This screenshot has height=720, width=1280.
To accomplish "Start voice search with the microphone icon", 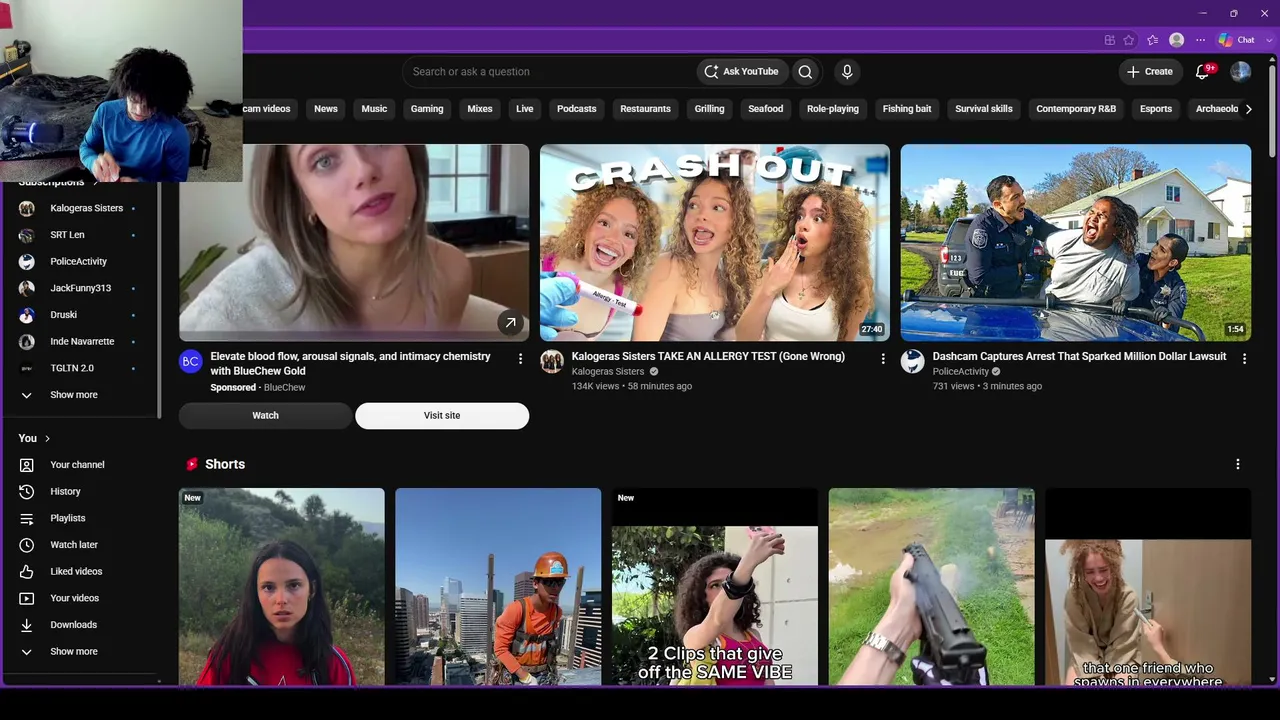I will click(847, 72).
